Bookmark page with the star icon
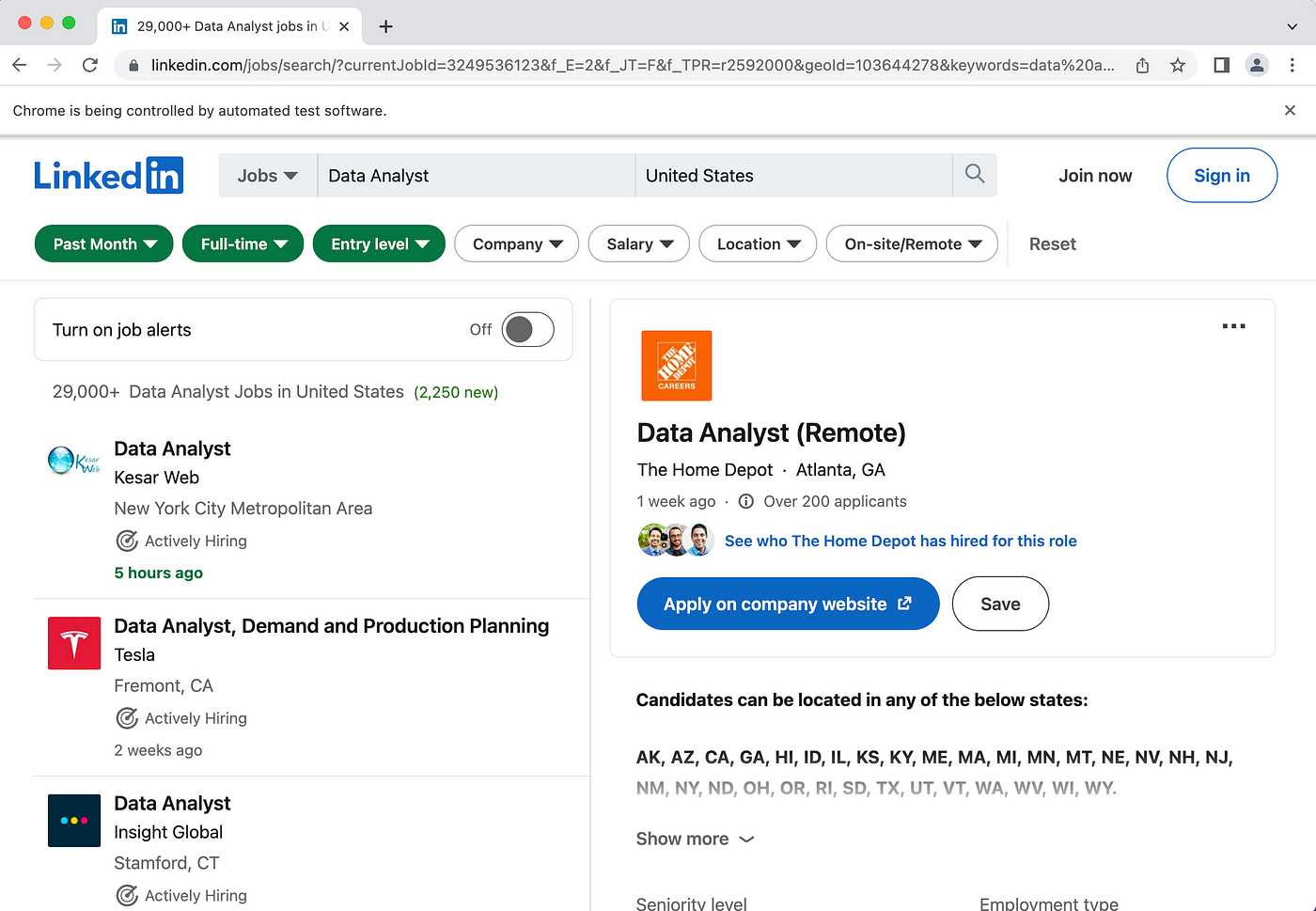Image resolution: width=1316 pixels, height=911 pixels. tap(1177, 65)
